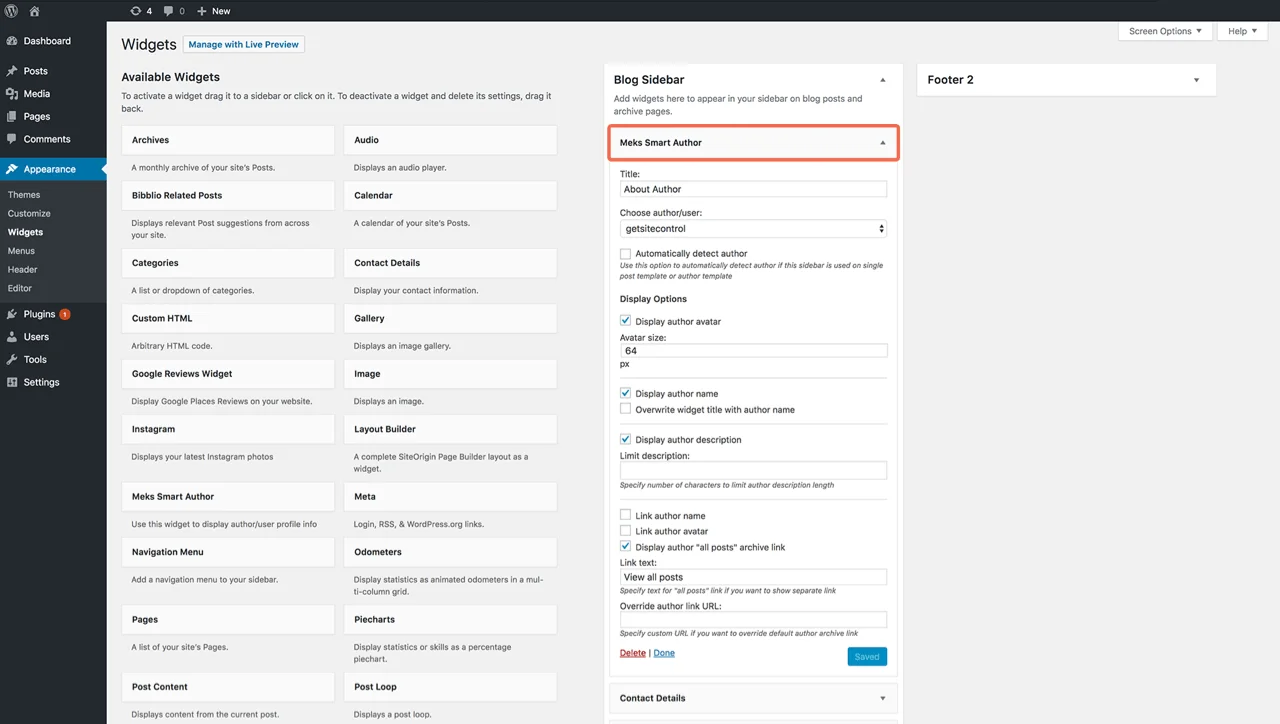Screen dimensions: 1280x724
Task: Click the Media icon in sidebar
Action: coord(12,94)
